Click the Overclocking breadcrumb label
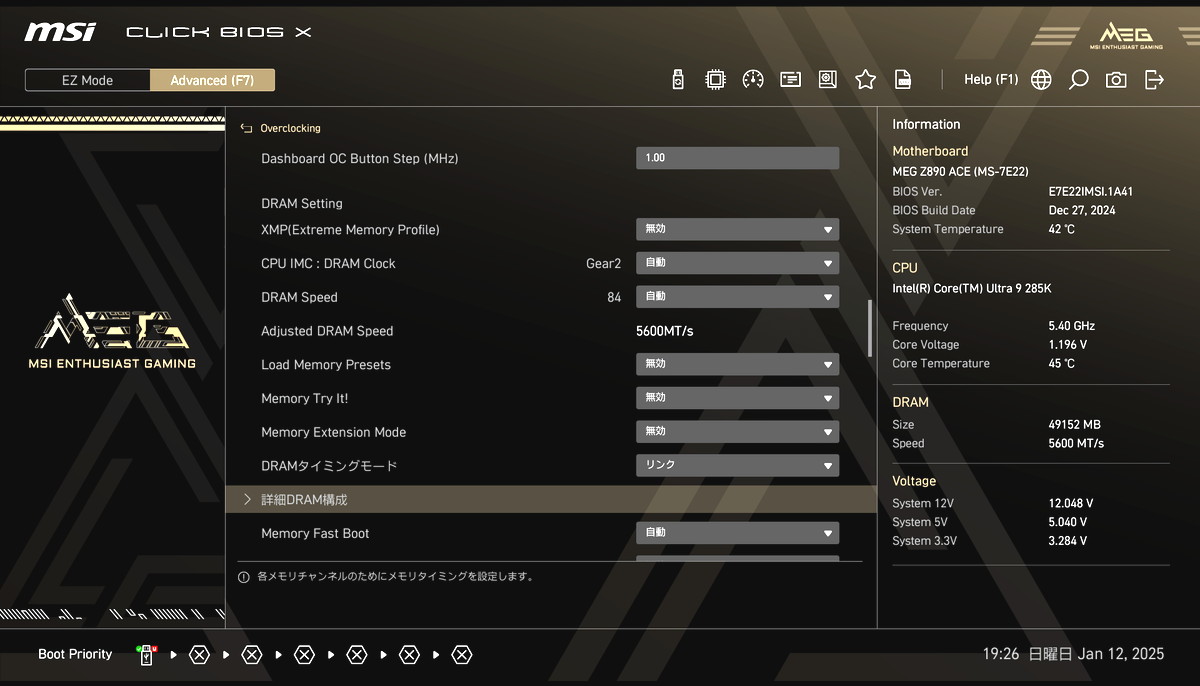1200x686 pixels. [x=290, y=128]
